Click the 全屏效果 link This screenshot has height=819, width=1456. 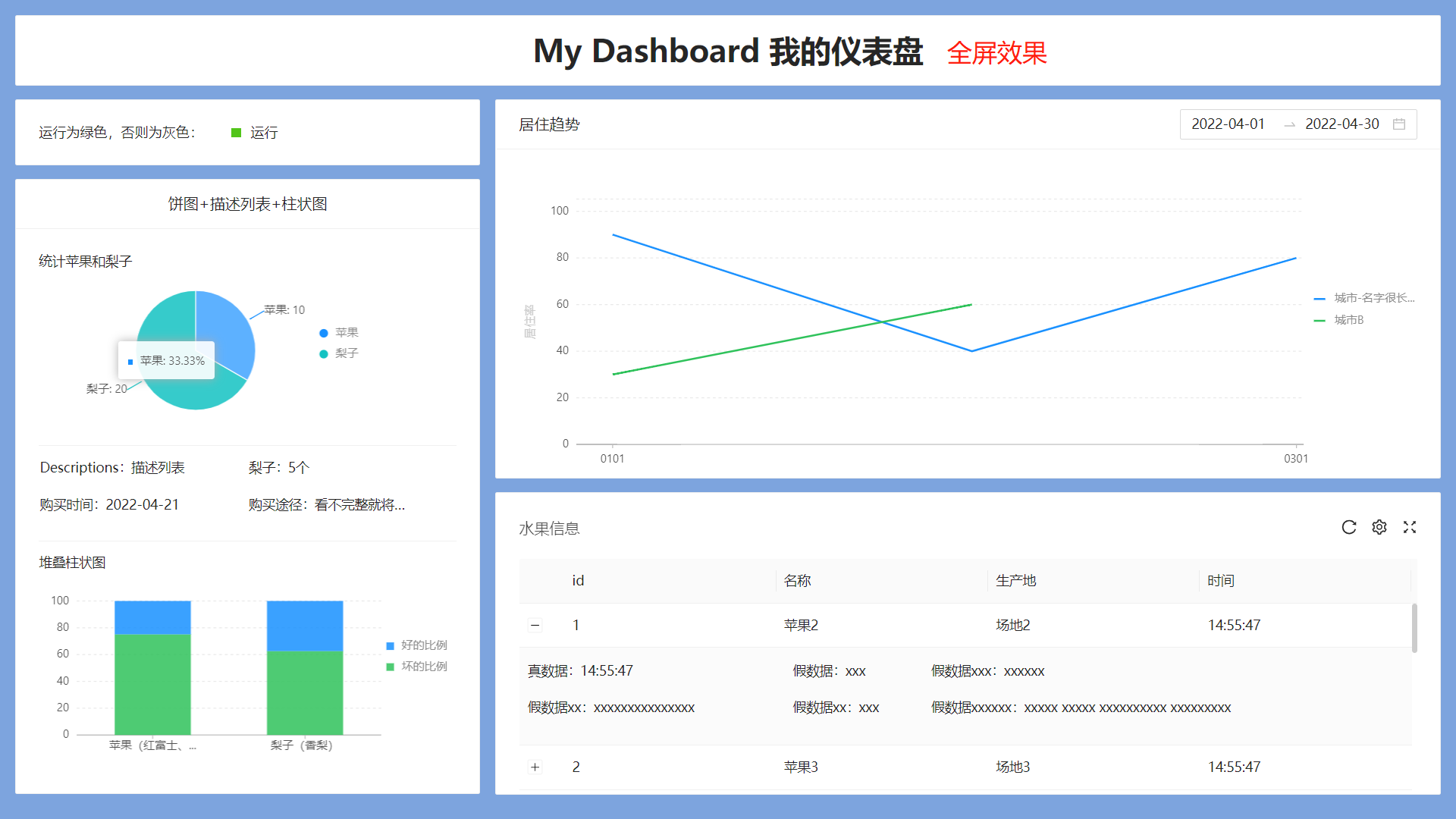(x=996, y=53)
